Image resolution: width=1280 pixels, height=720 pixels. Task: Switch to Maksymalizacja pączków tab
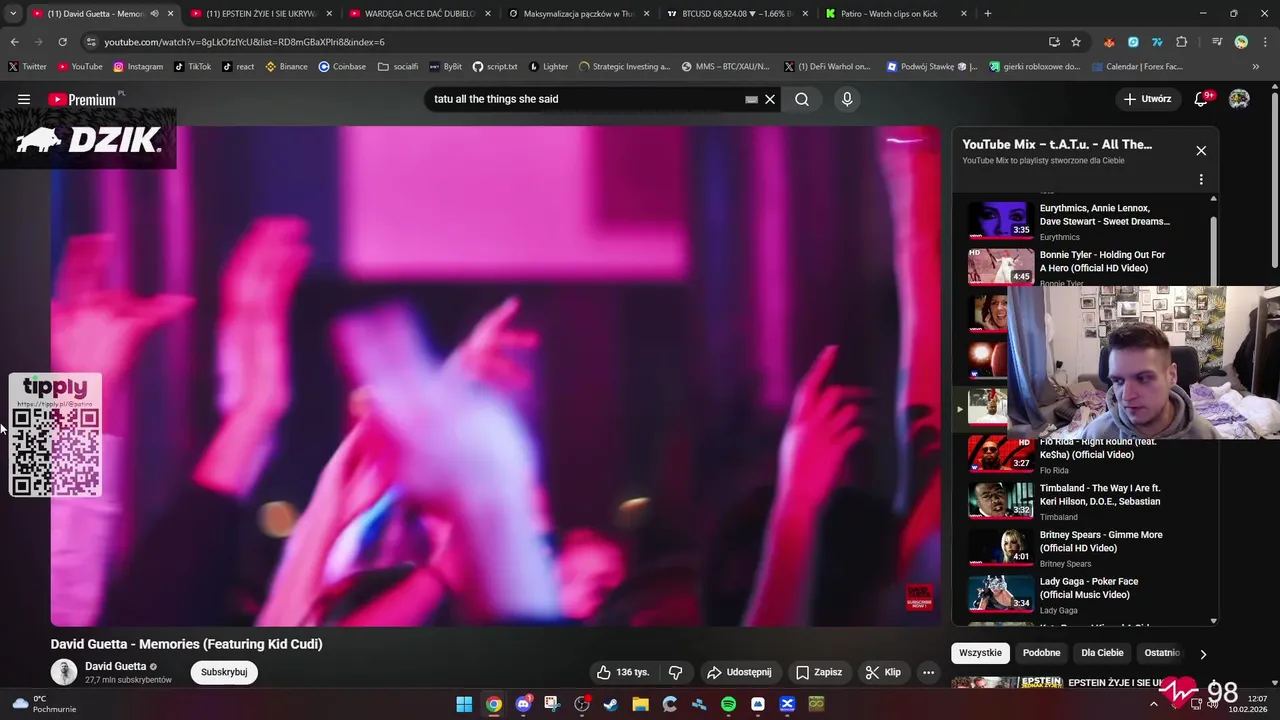tap(578, 14)
